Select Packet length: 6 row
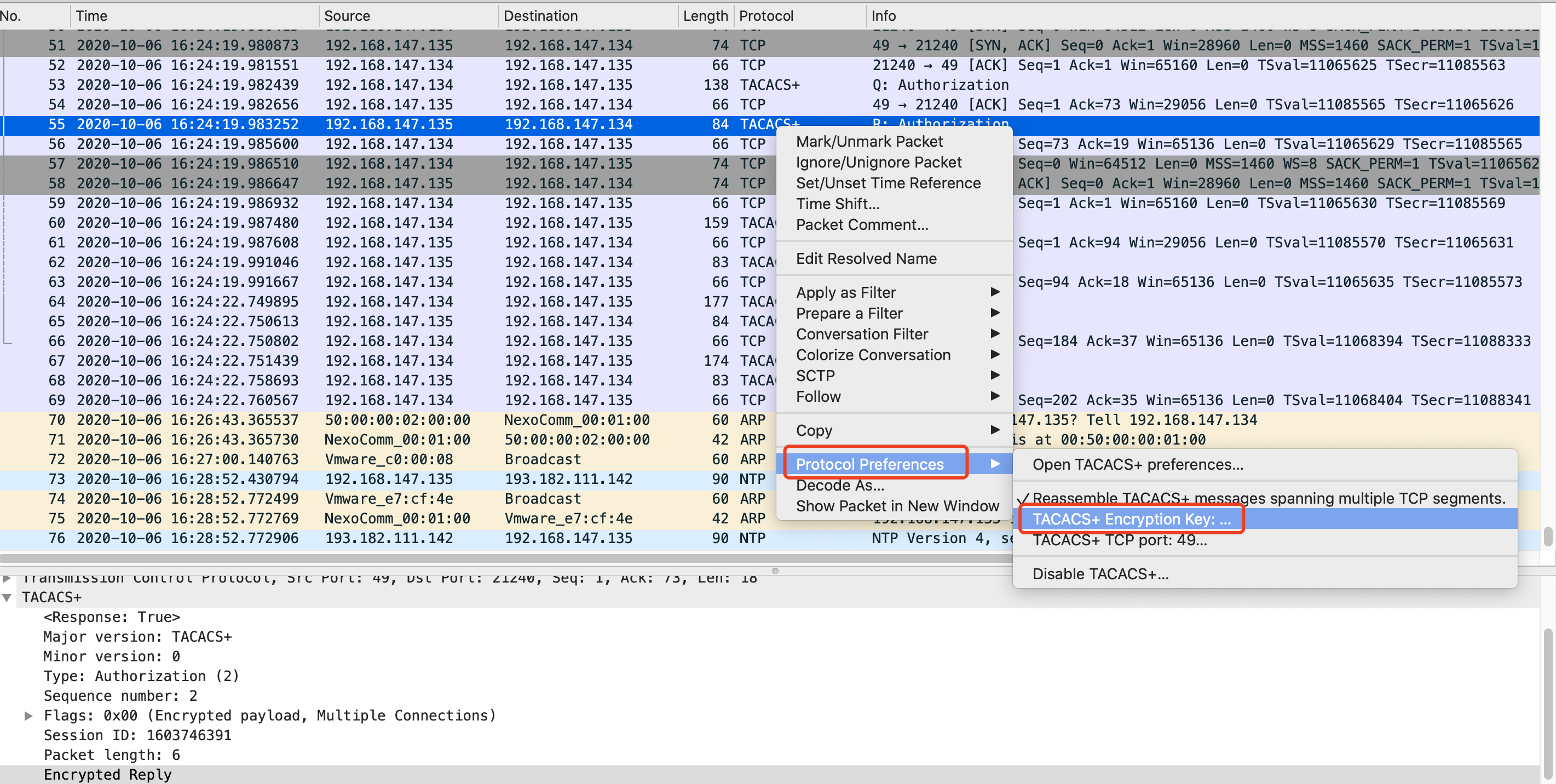The image size is (1556, 784). tap(770, 755)
